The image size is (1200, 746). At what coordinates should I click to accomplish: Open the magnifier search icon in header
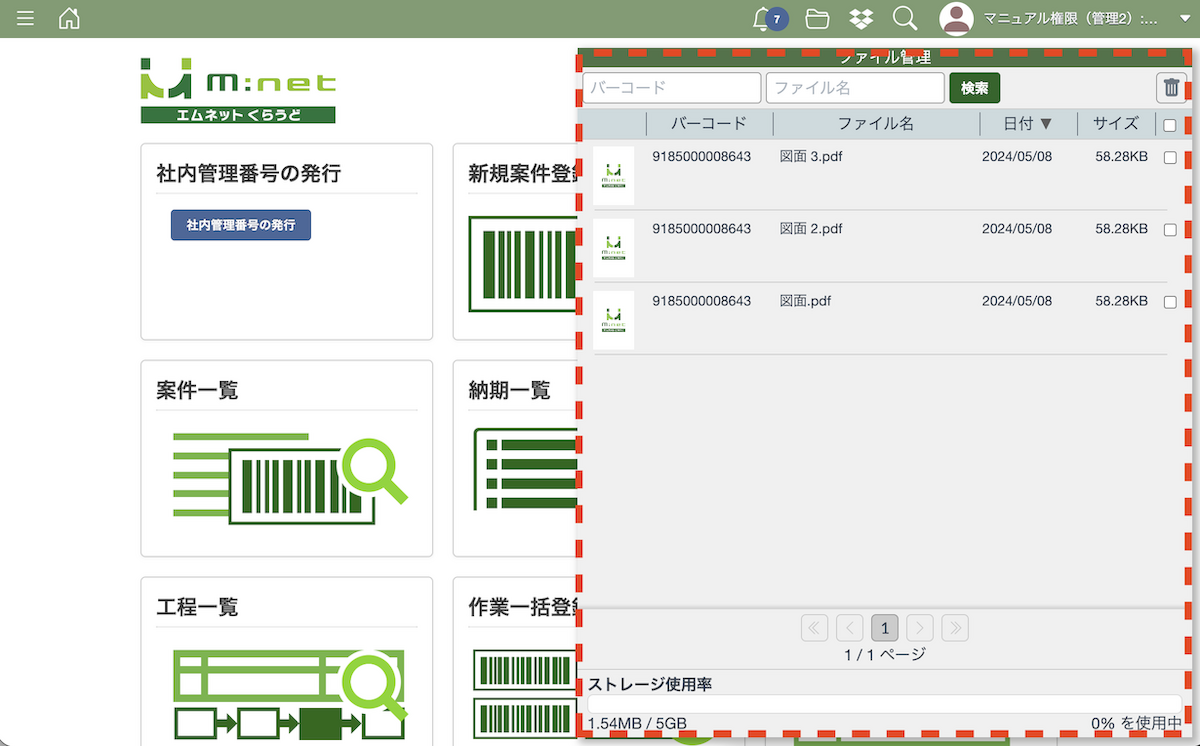click(x=904, y=19)
